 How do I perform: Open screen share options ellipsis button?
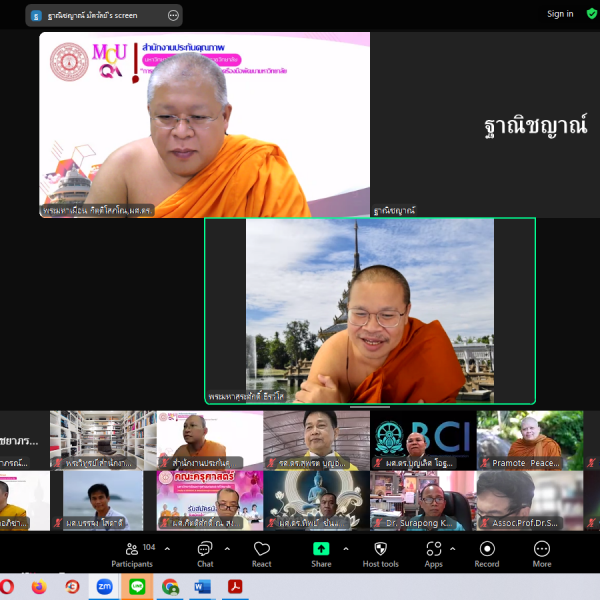173,15
